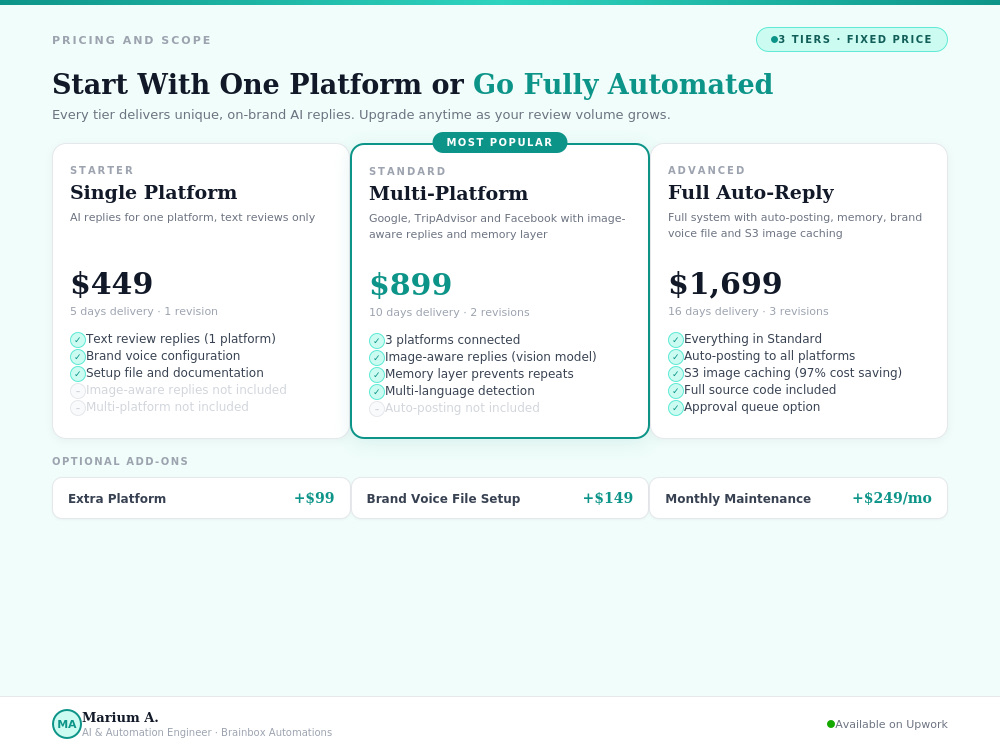Click the check icon next to Brand voice configuration
The height and width of the screenshot is (750, 1000).
(78, 357)
